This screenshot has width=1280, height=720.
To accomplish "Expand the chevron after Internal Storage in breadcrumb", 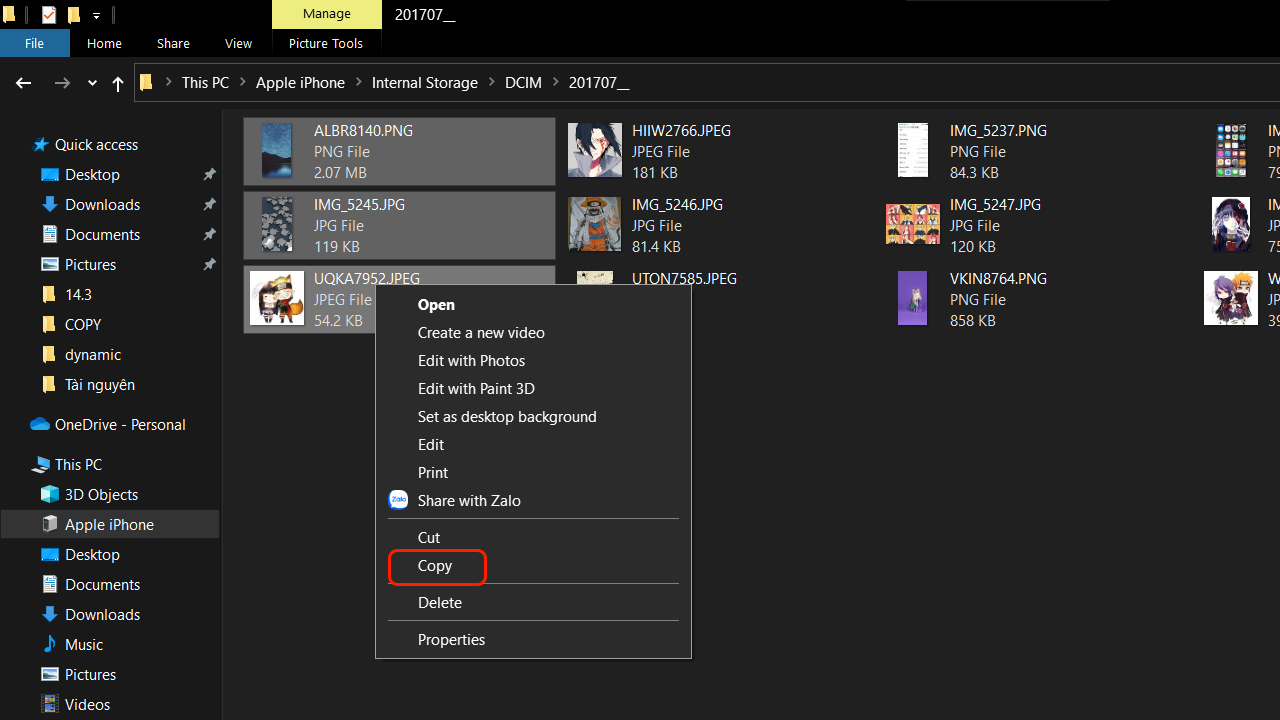I will click(492, 83).
